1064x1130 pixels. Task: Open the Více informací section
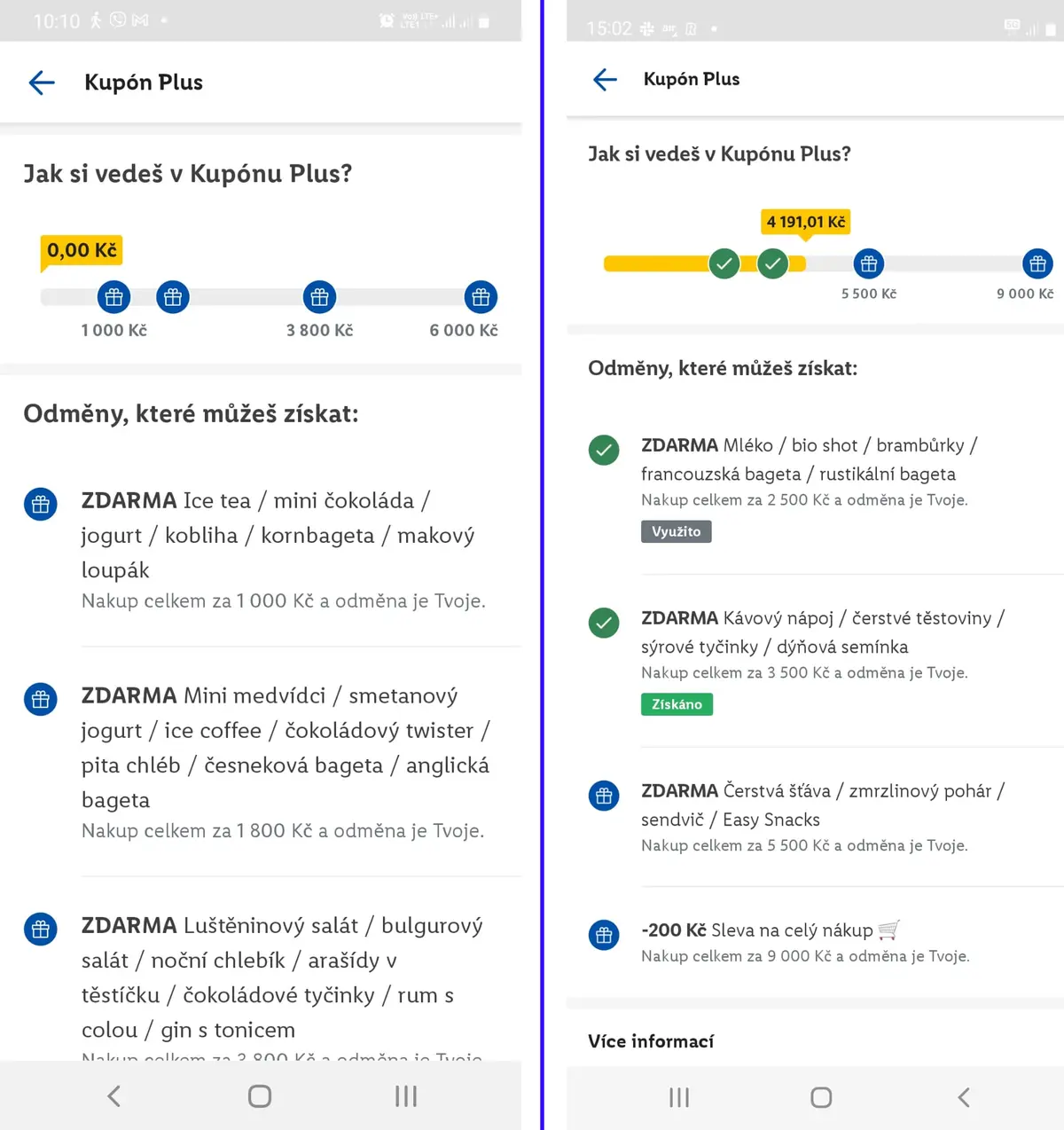pyautogui.click(x=651, y=1041)
